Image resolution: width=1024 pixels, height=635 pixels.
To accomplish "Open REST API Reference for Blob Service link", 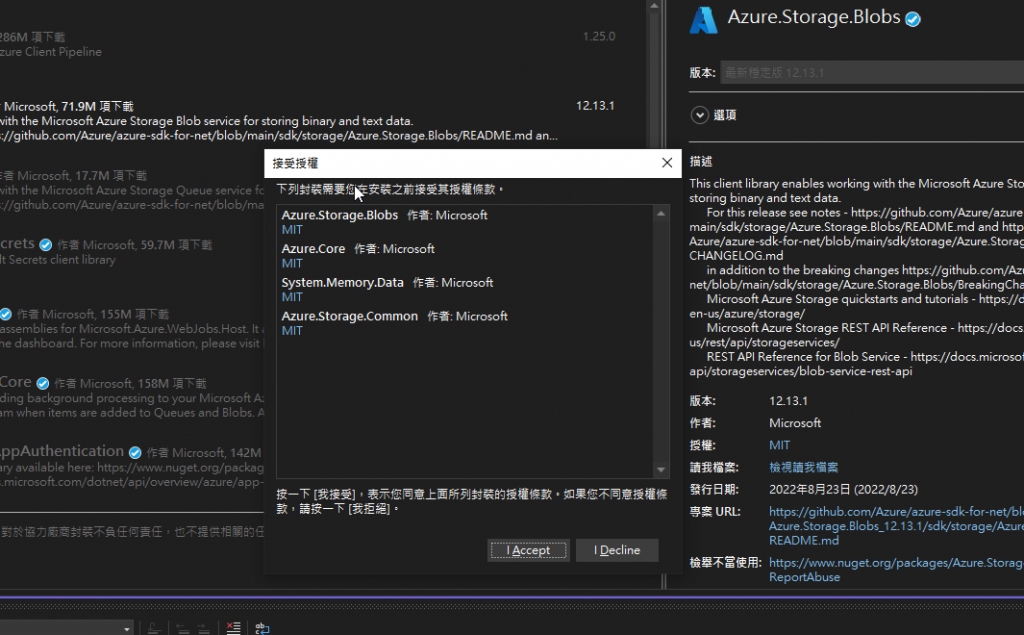I will click(857, 364).
